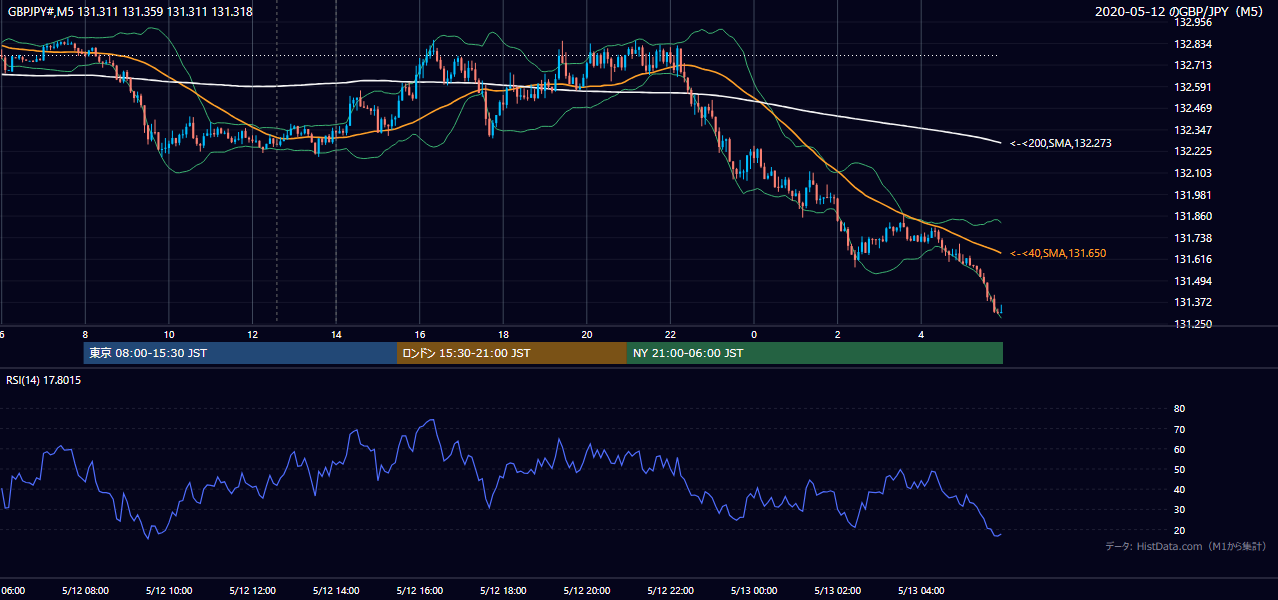Viewport: 1278px width, 600px height.
Task: Click hour tick 14 under the price chart
Action: click(x=336, y=334)
